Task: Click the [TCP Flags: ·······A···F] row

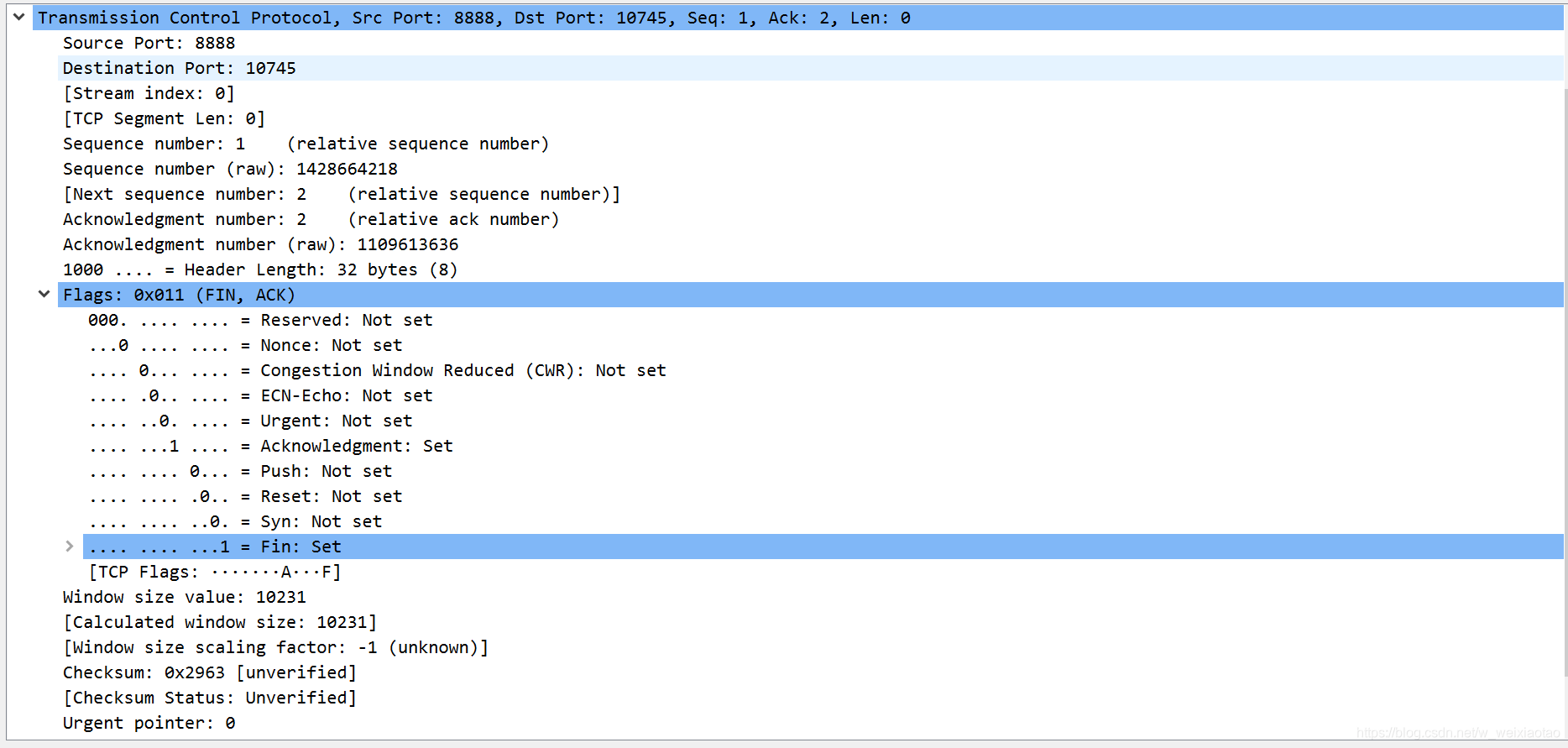Action: point(823,572)
